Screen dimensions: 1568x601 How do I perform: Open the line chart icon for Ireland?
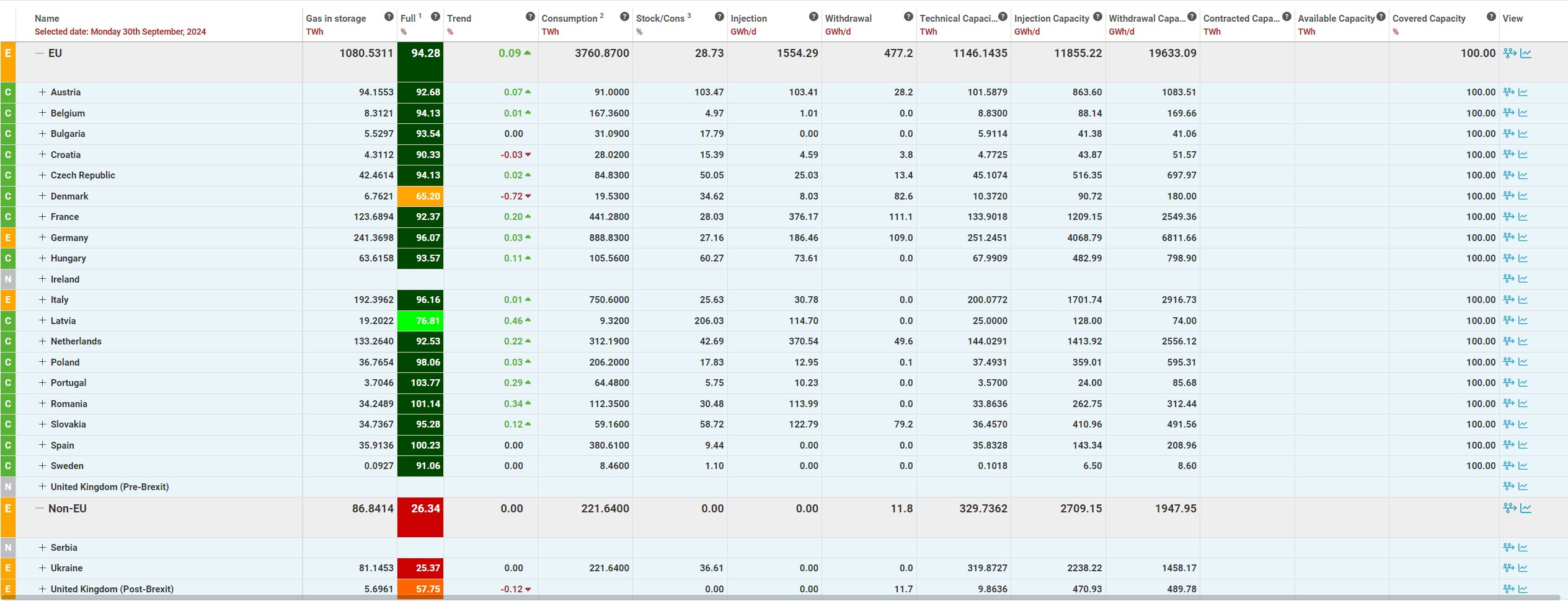[1523, 279]
